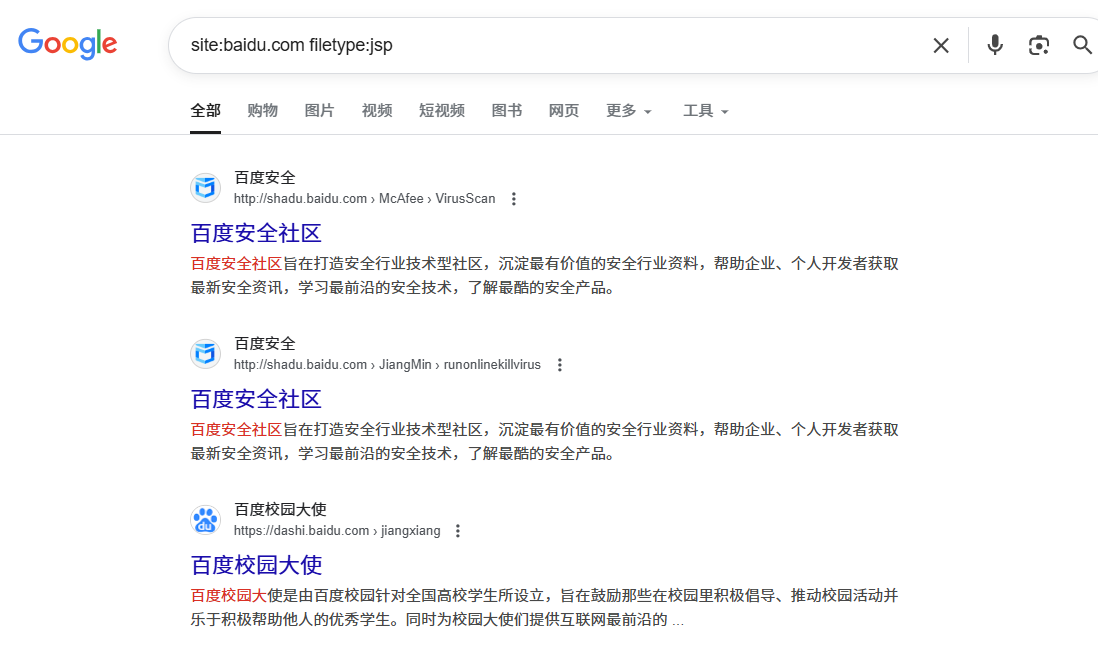Switch to the 视频 tab
This screenshot has width=1098, height=645.
click(x=377, y=111)
